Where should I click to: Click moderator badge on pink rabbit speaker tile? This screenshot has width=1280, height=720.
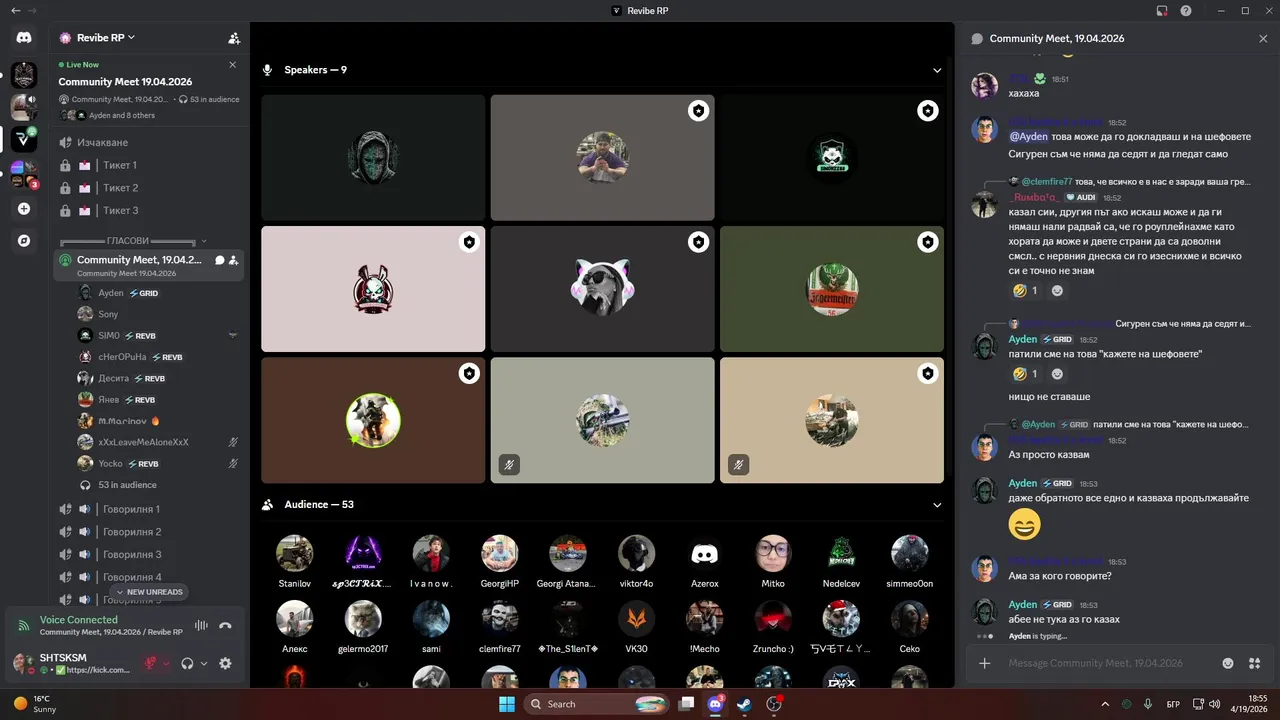click(x=469, y=242)
